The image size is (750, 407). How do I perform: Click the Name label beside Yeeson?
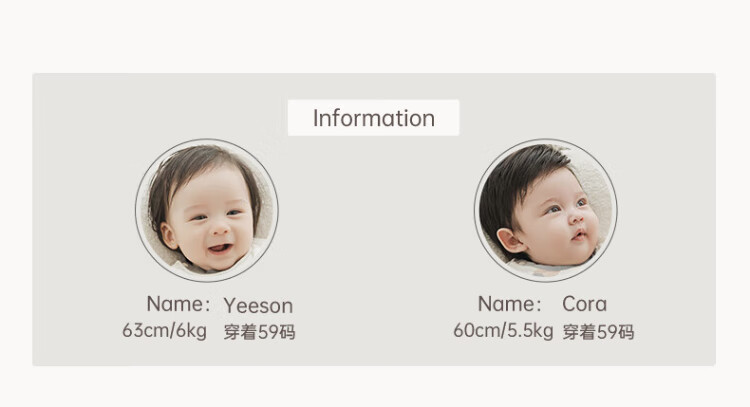(x=178, y=304)
